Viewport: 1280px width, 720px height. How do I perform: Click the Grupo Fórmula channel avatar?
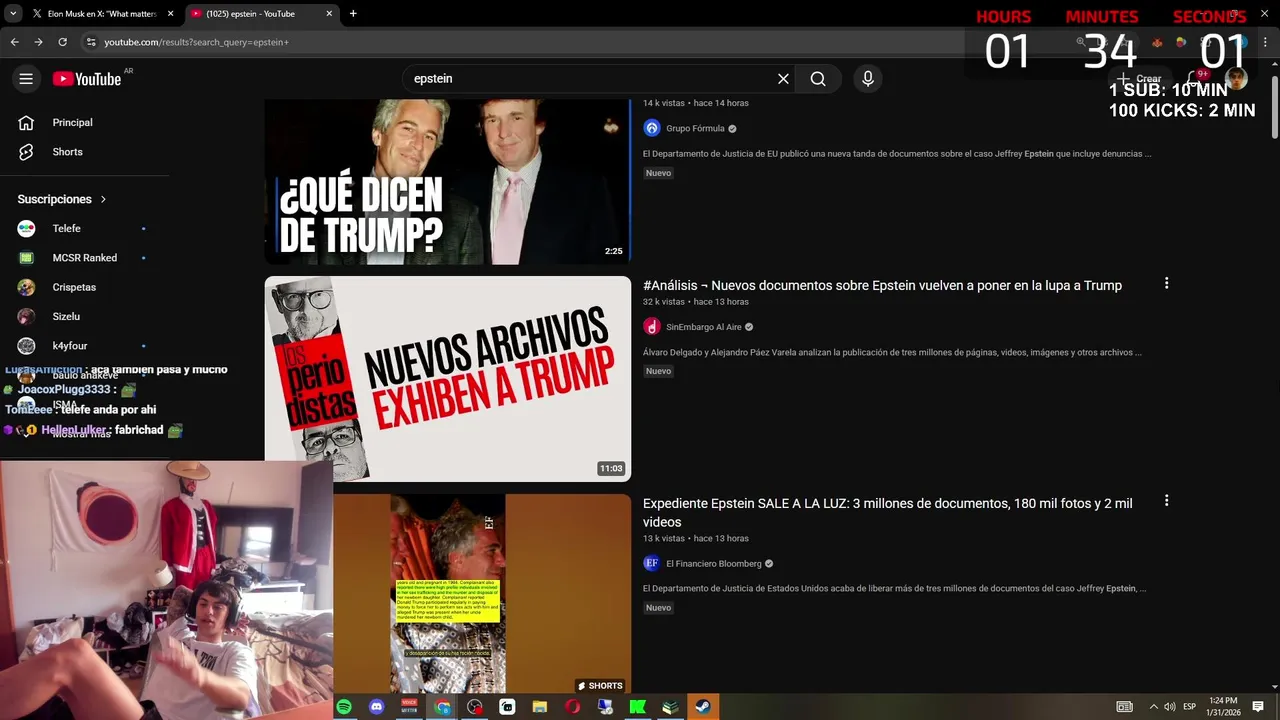(x=652, y=128)
